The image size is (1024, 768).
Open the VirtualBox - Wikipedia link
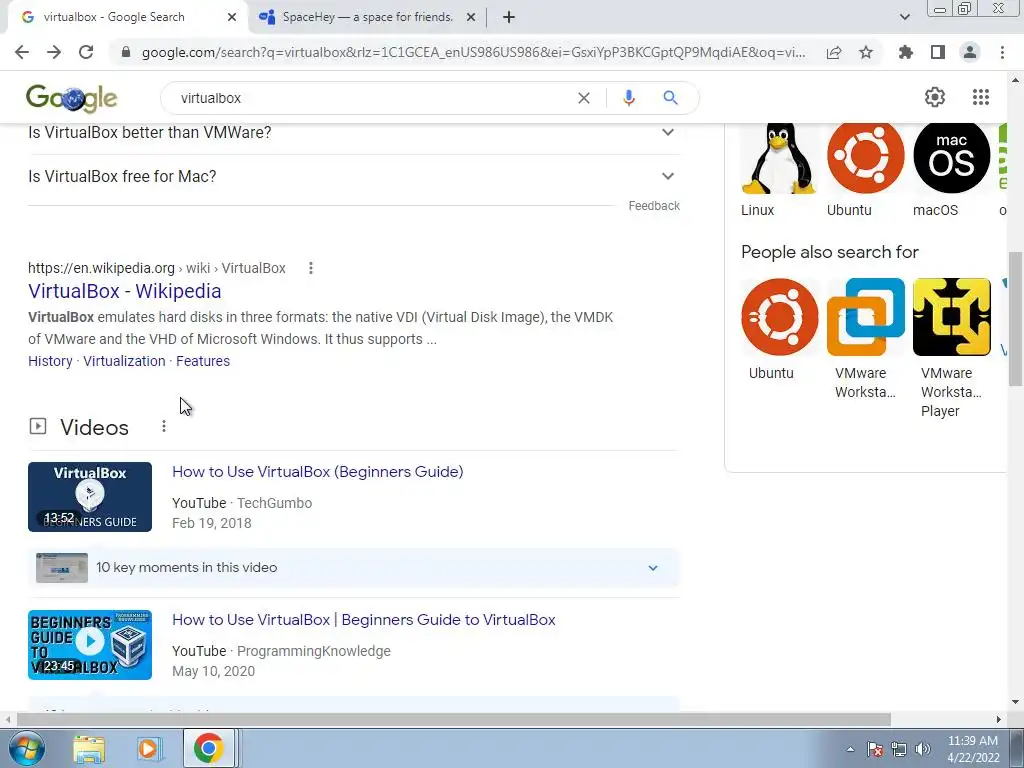pyautogui.click(x=125, y=291)
